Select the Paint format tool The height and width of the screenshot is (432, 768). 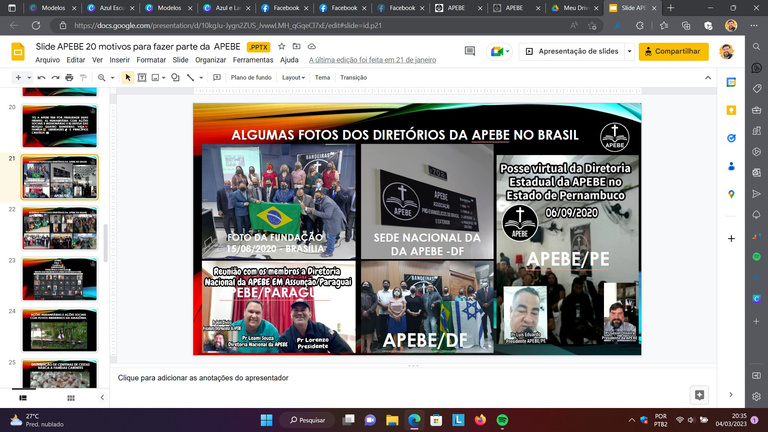[83, 77]
